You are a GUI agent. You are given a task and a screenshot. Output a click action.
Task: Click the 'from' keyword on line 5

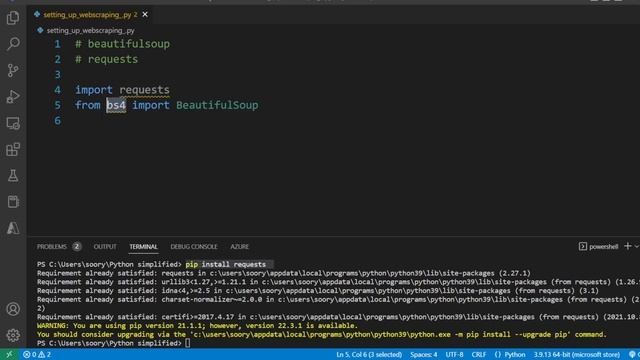pyautogui.click(x=87, y=105)
